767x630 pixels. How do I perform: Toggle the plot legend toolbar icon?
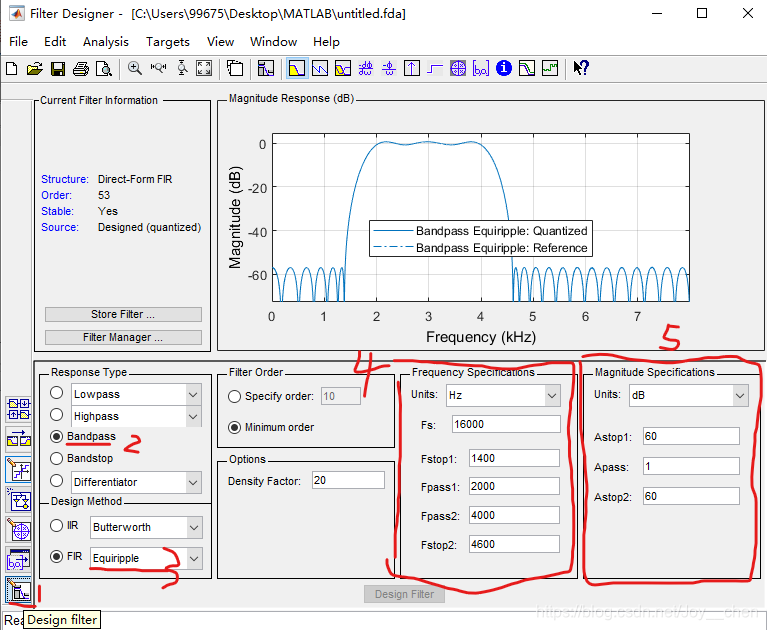pos(235,68)
